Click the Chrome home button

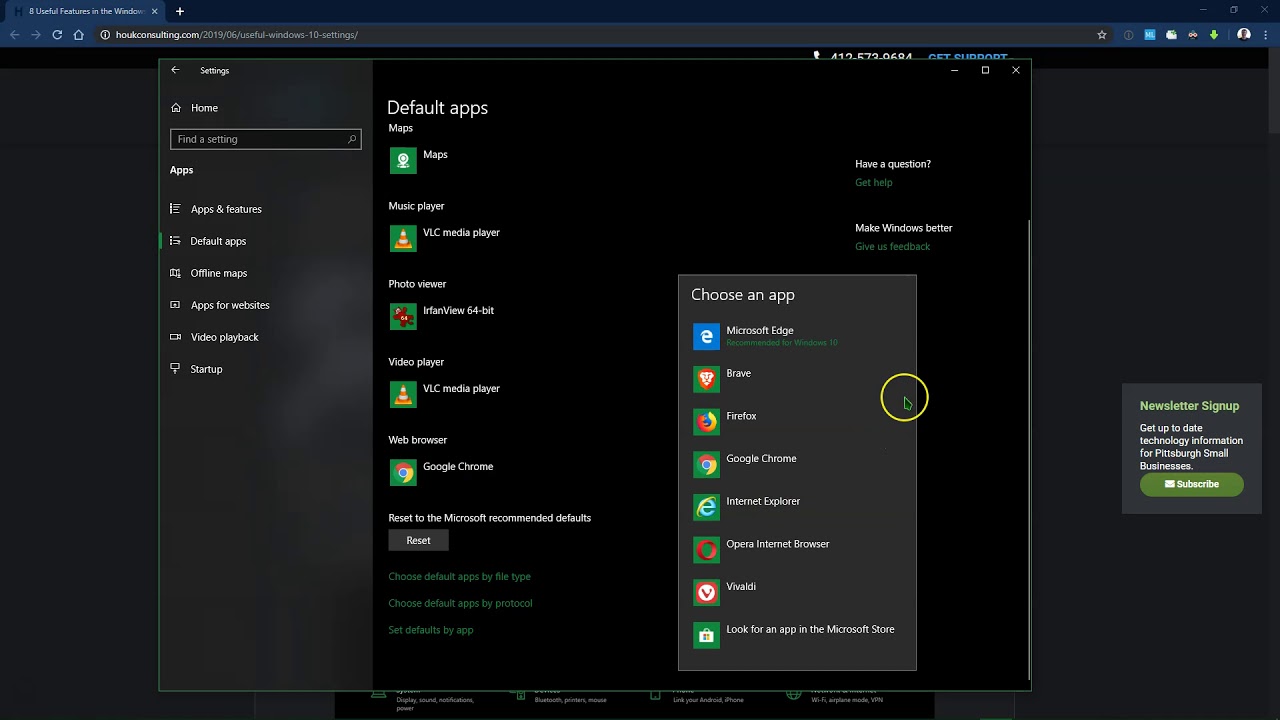(79, 35)
